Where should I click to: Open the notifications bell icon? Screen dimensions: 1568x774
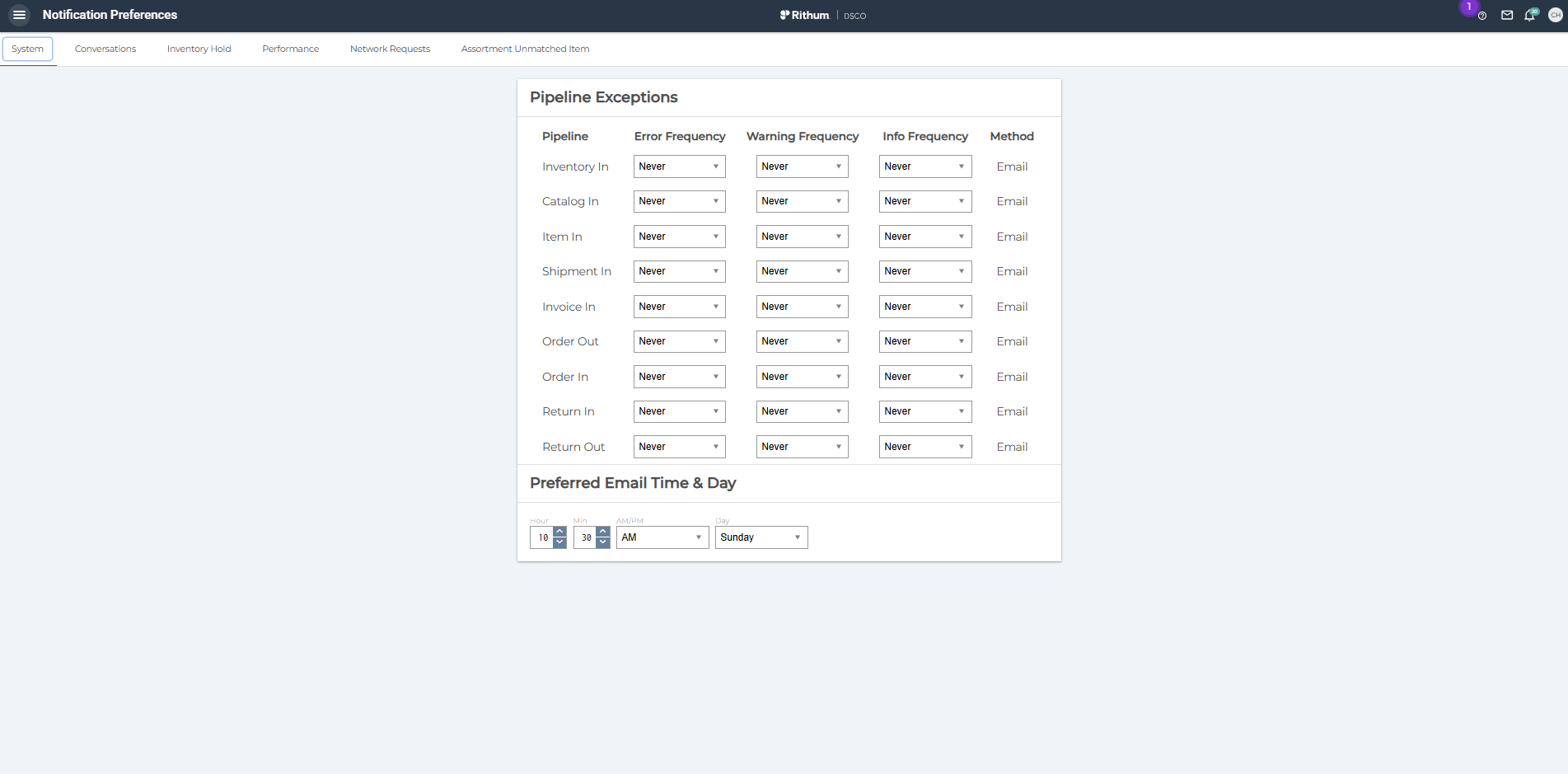pyautogui.click(x=1530, y=15)
